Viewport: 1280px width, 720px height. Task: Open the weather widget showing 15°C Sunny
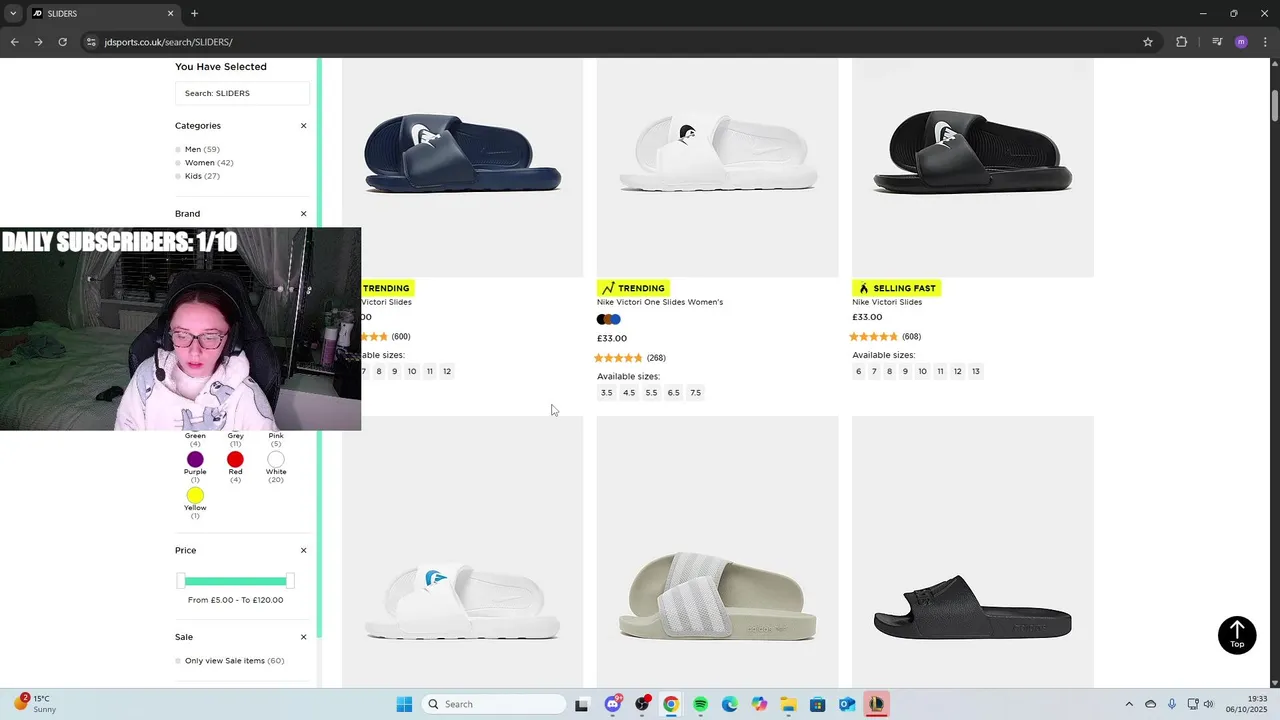coord(36,704)
